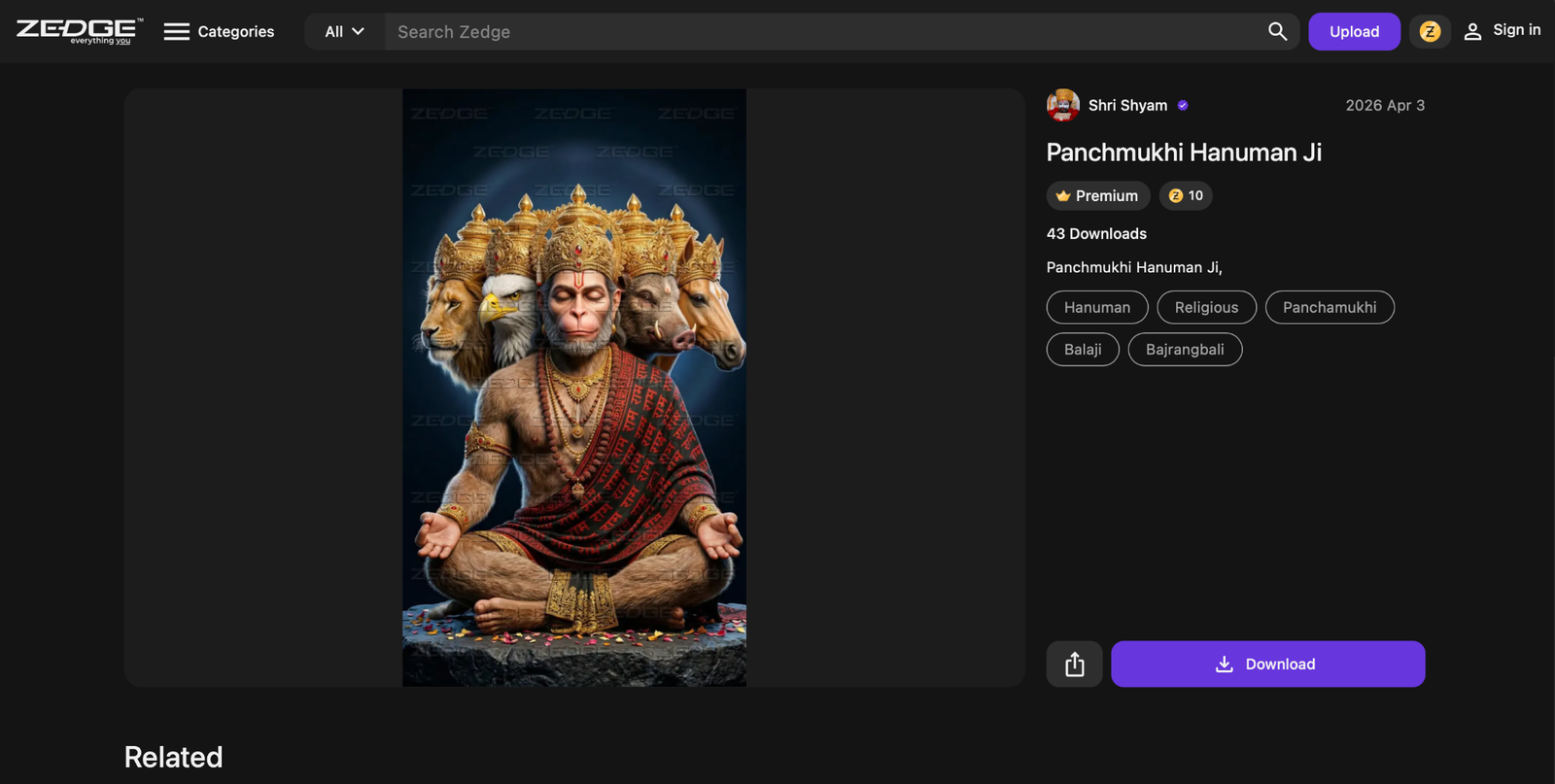
Task: Click the Zedge logo
Action: (x=80, y=31)
